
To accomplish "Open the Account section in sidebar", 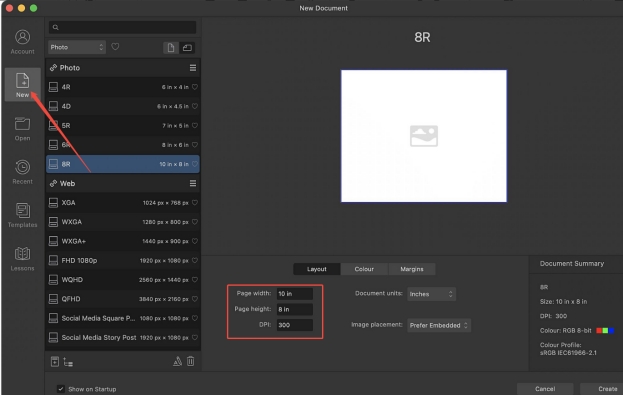I will click(22, 42).
